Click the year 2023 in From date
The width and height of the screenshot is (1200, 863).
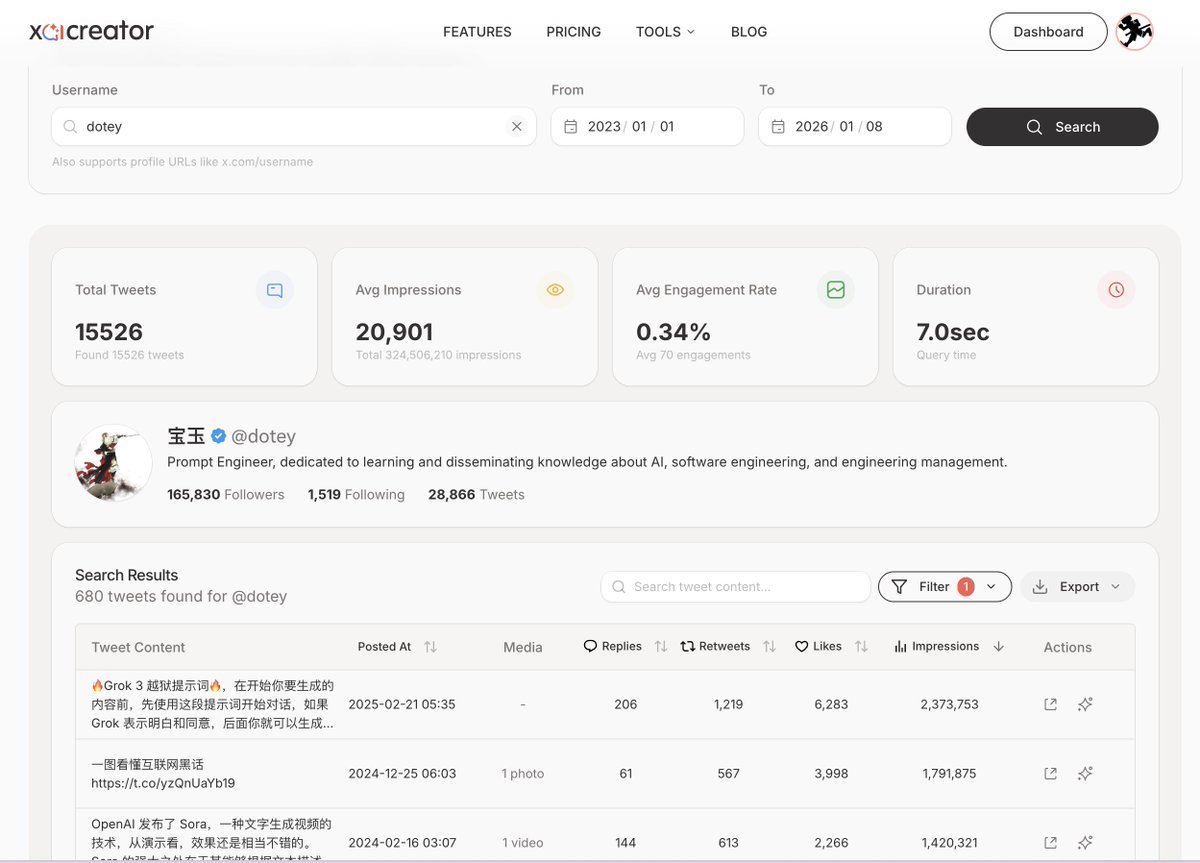[604, 127]
